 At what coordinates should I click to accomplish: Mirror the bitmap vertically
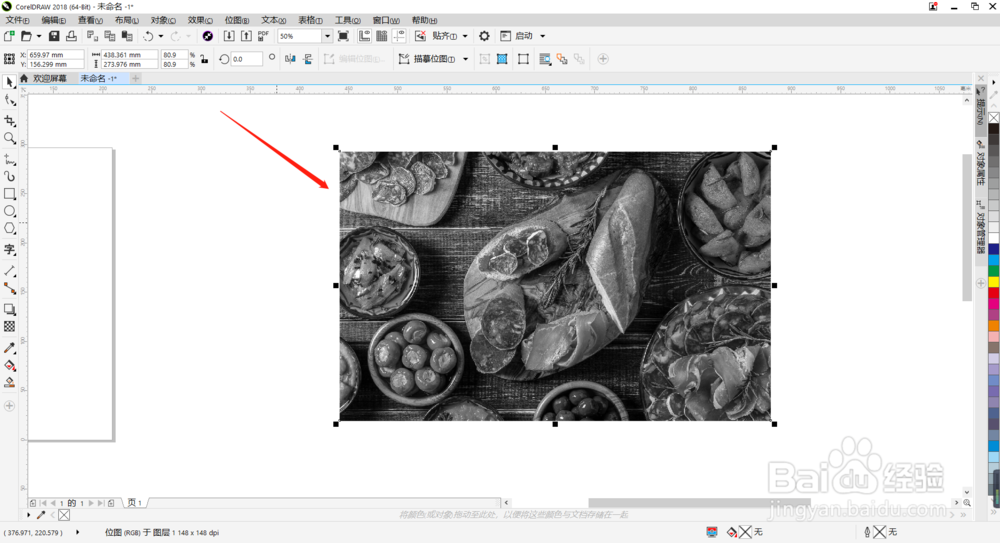(307, 59)
